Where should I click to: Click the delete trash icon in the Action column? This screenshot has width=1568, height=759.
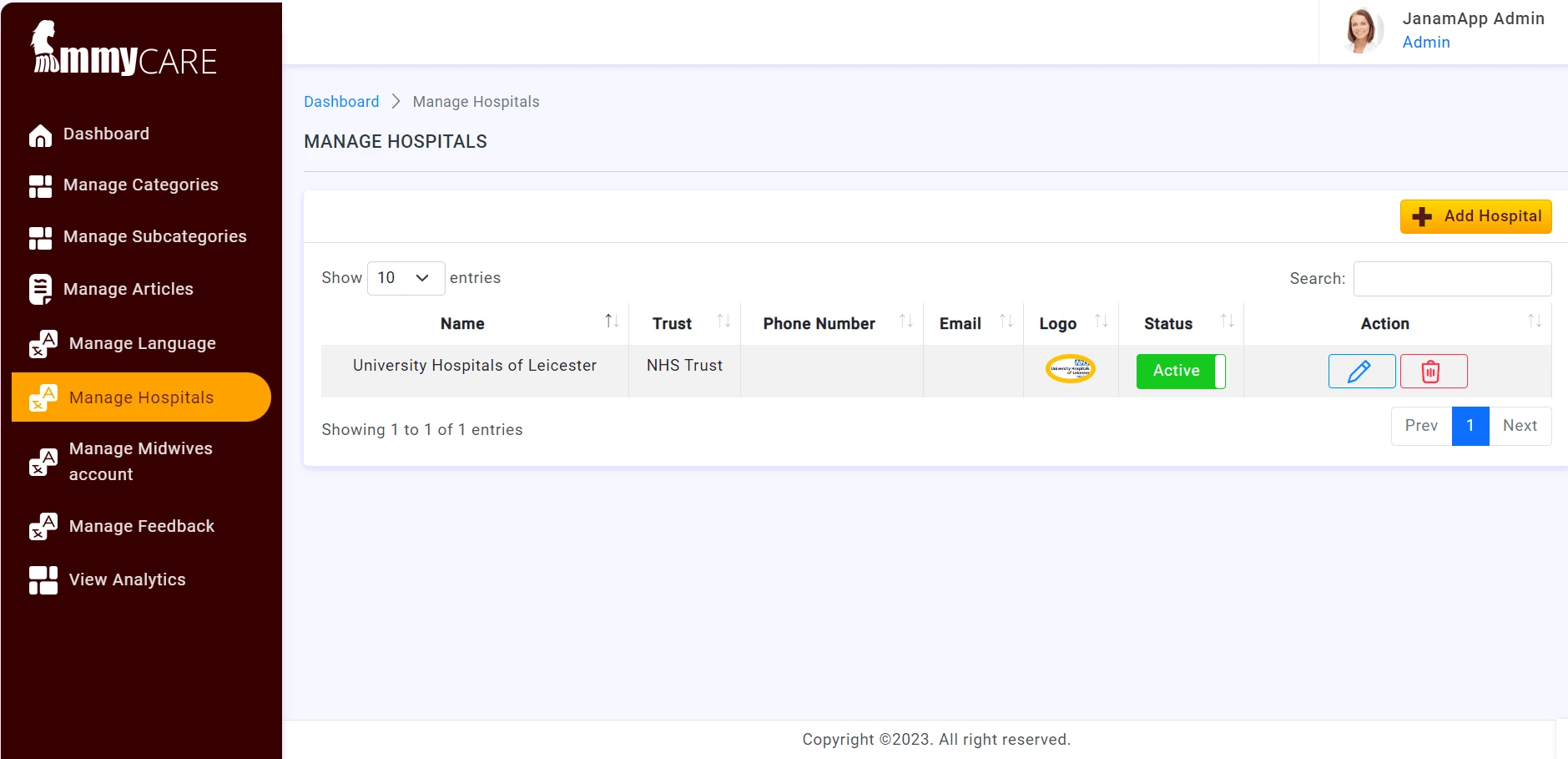click(x=1433, y=371)
